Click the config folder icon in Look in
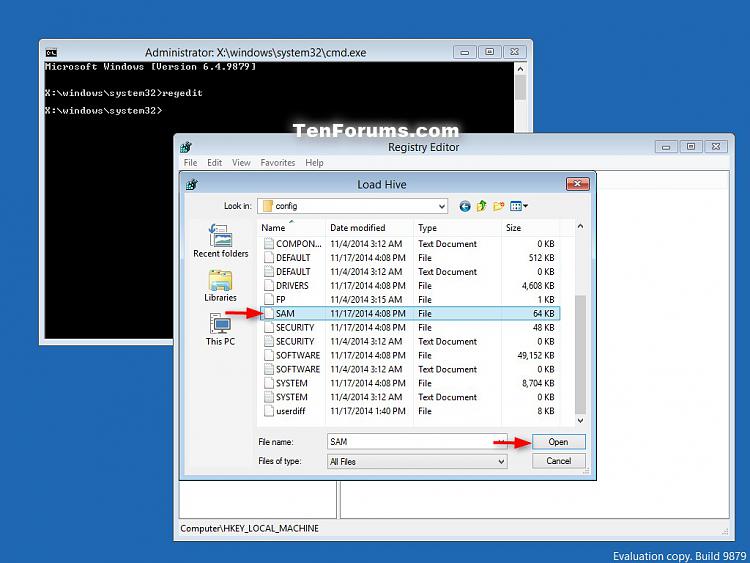The height and width of the screenshot is (563, 750). click(x=268, y=206)
